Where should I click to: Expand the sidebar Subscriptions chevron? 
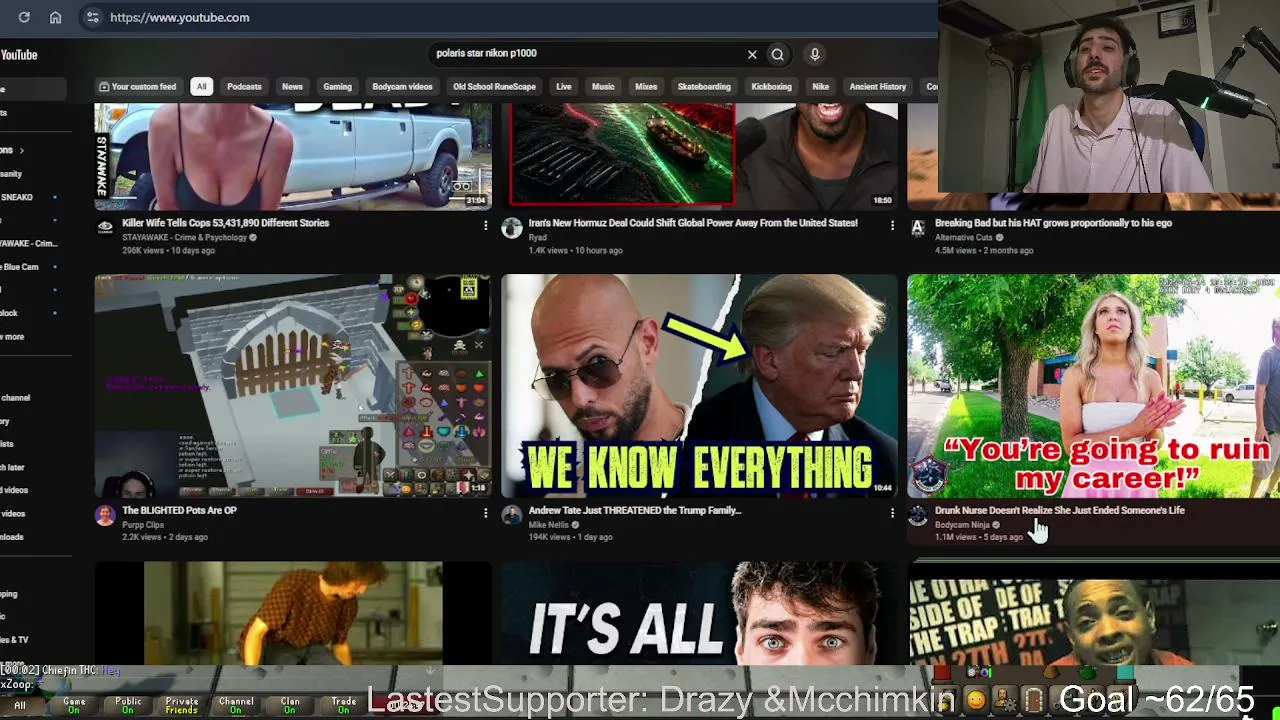(x=21, y=150)
